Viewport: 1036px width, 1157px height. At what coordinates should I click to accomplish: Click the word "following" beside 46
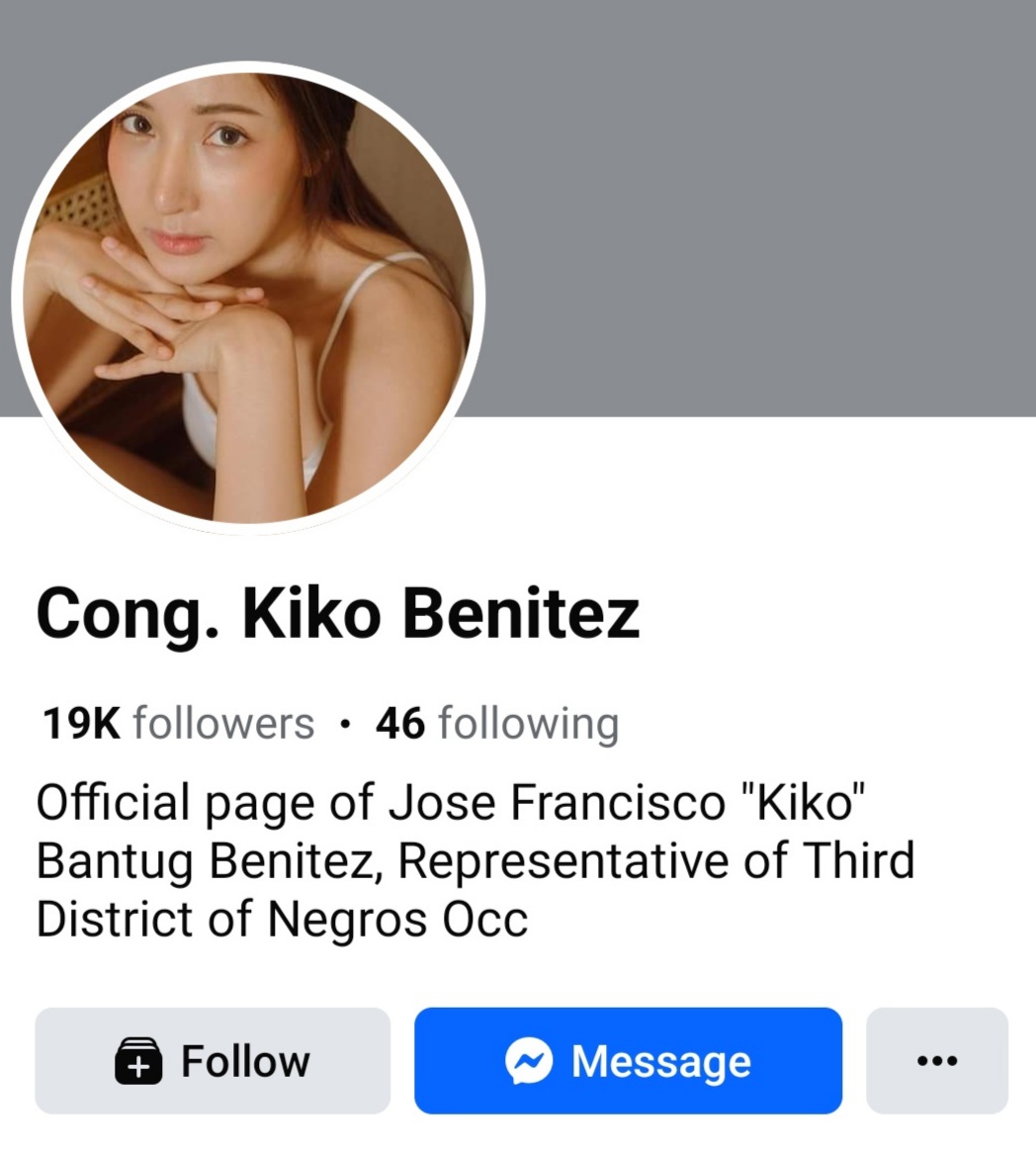tap(528, 724)
